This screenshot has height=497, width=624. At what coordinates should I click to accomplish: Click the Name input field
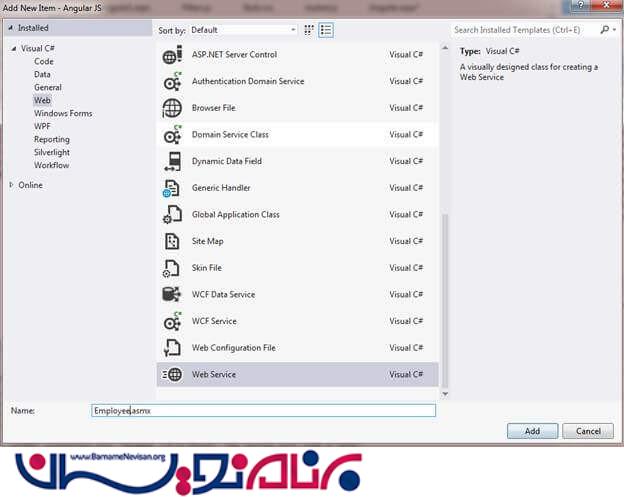(x=263, y=411)
